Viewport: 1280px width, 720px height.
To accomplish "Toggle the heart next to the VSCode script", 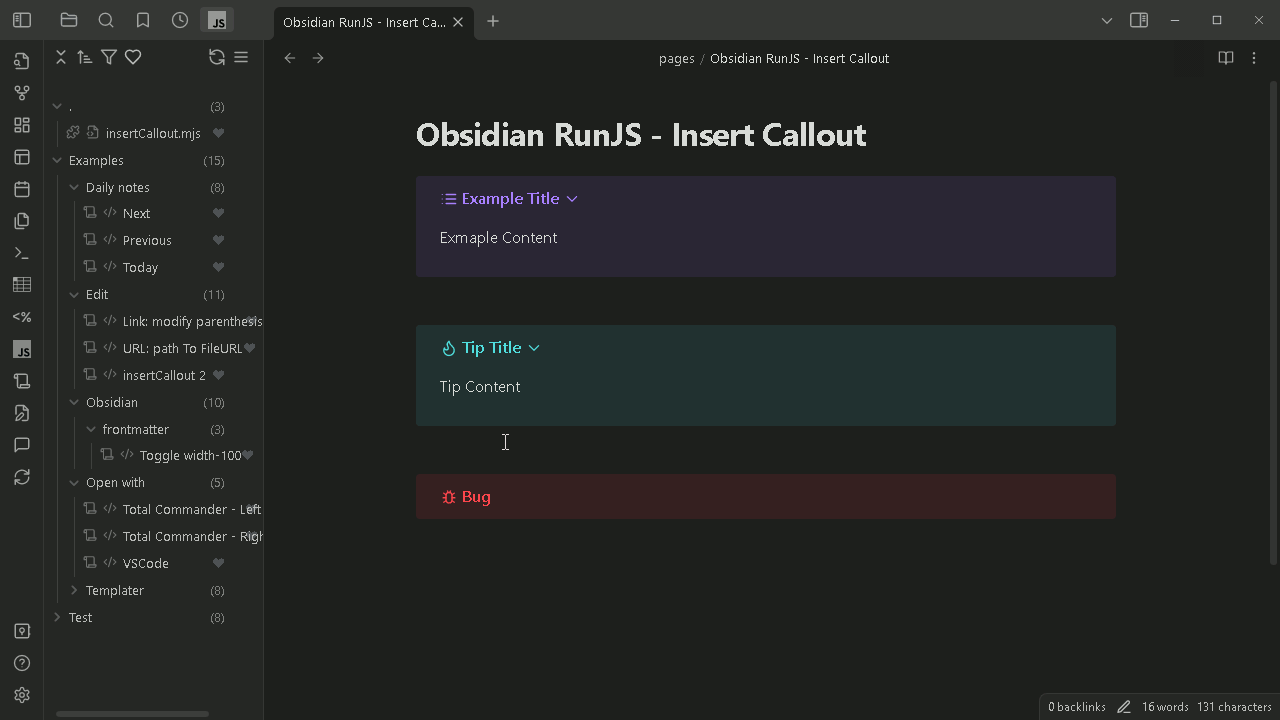I will tap(218, 562).
